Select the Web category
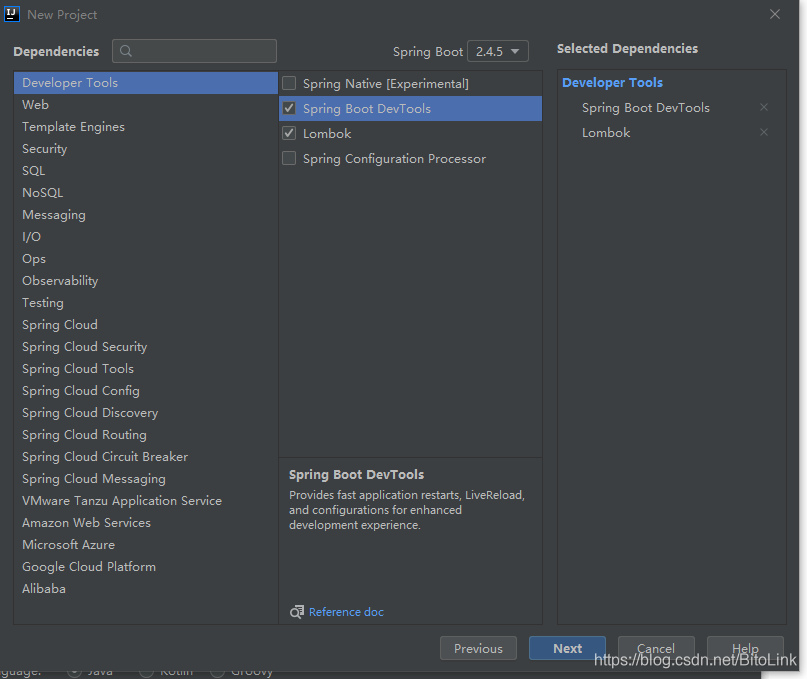807x679 pixels. click(146, 105)
